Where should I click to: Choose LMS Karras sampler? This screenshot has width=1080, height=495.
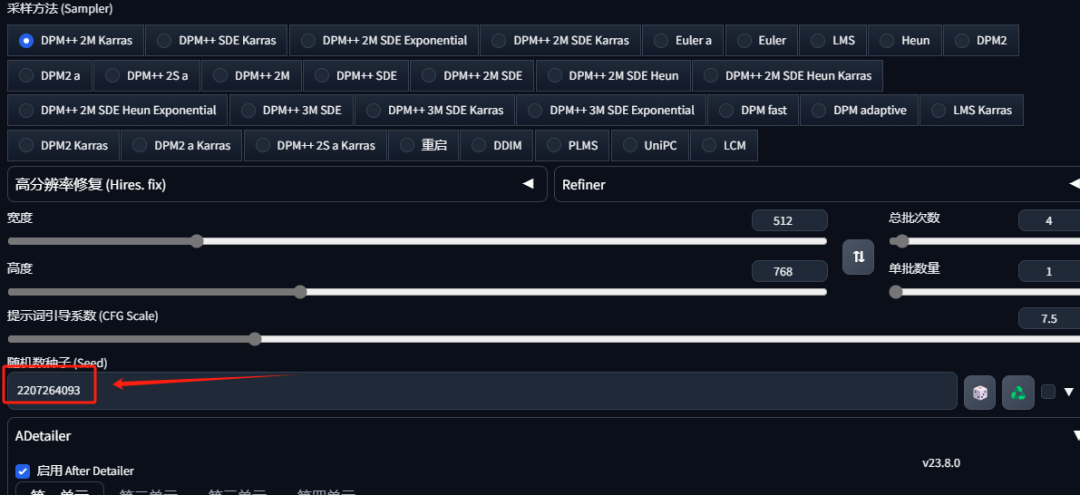972,110
